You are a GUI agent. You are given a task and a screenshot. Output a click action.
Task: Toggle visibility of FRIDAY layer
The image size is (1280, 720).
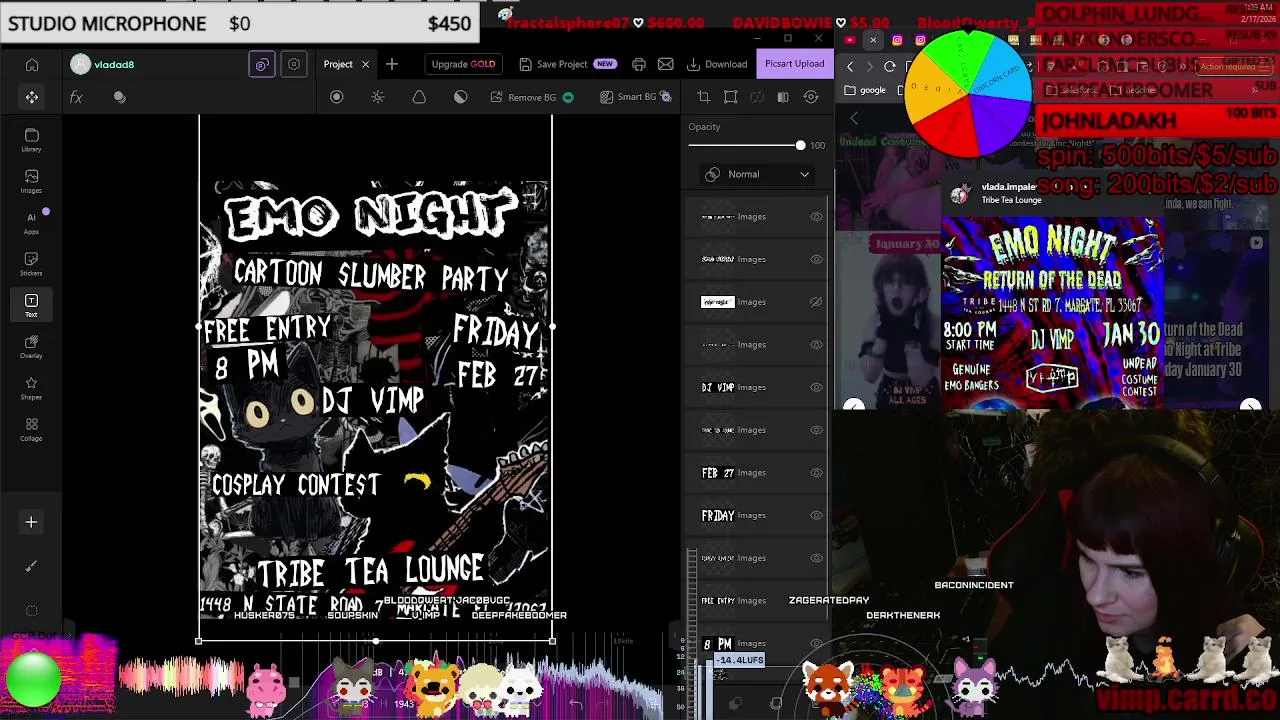[x=816, y=516]
